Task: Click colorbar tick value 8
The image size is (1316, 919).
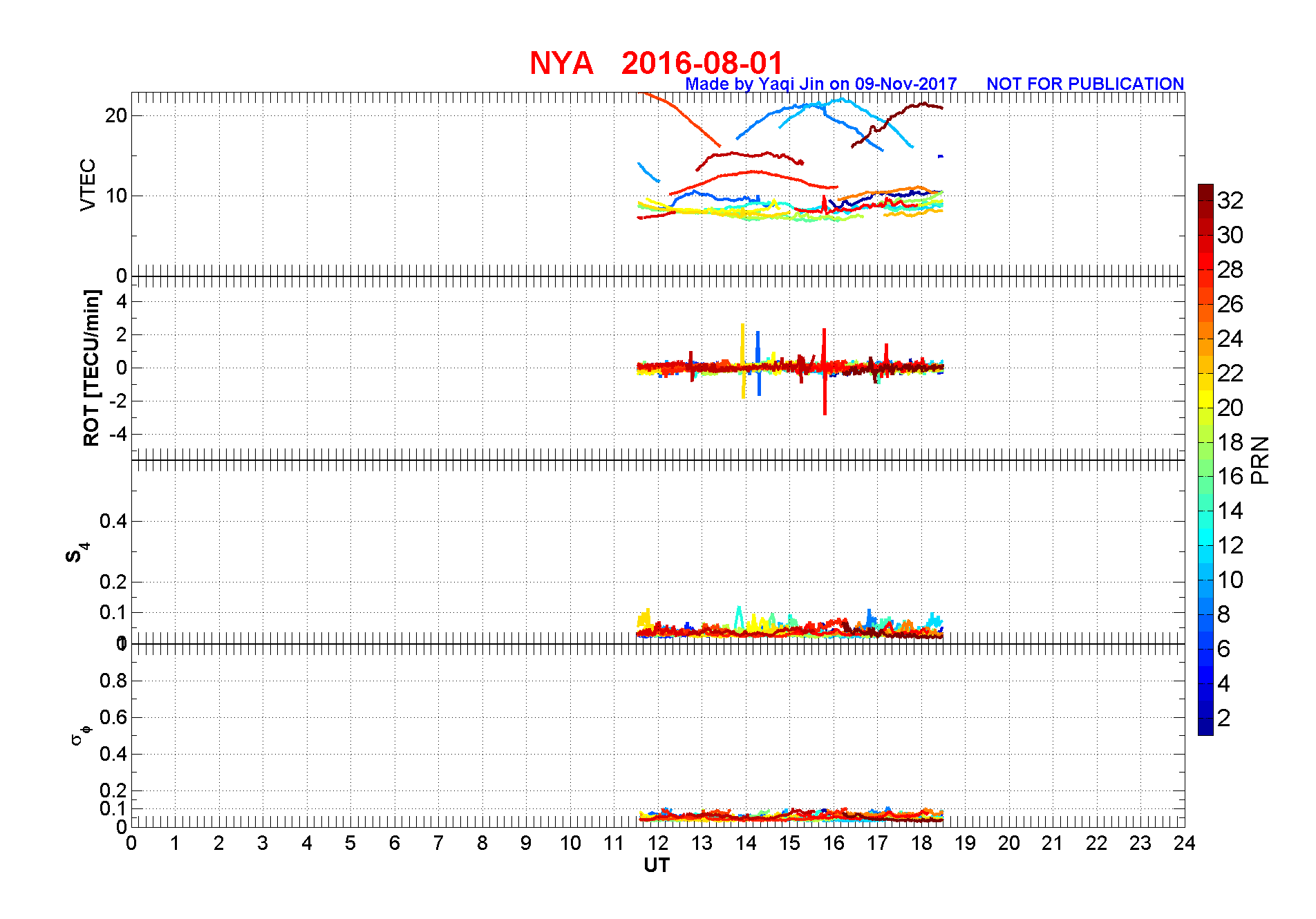Action: (1224, 614)
